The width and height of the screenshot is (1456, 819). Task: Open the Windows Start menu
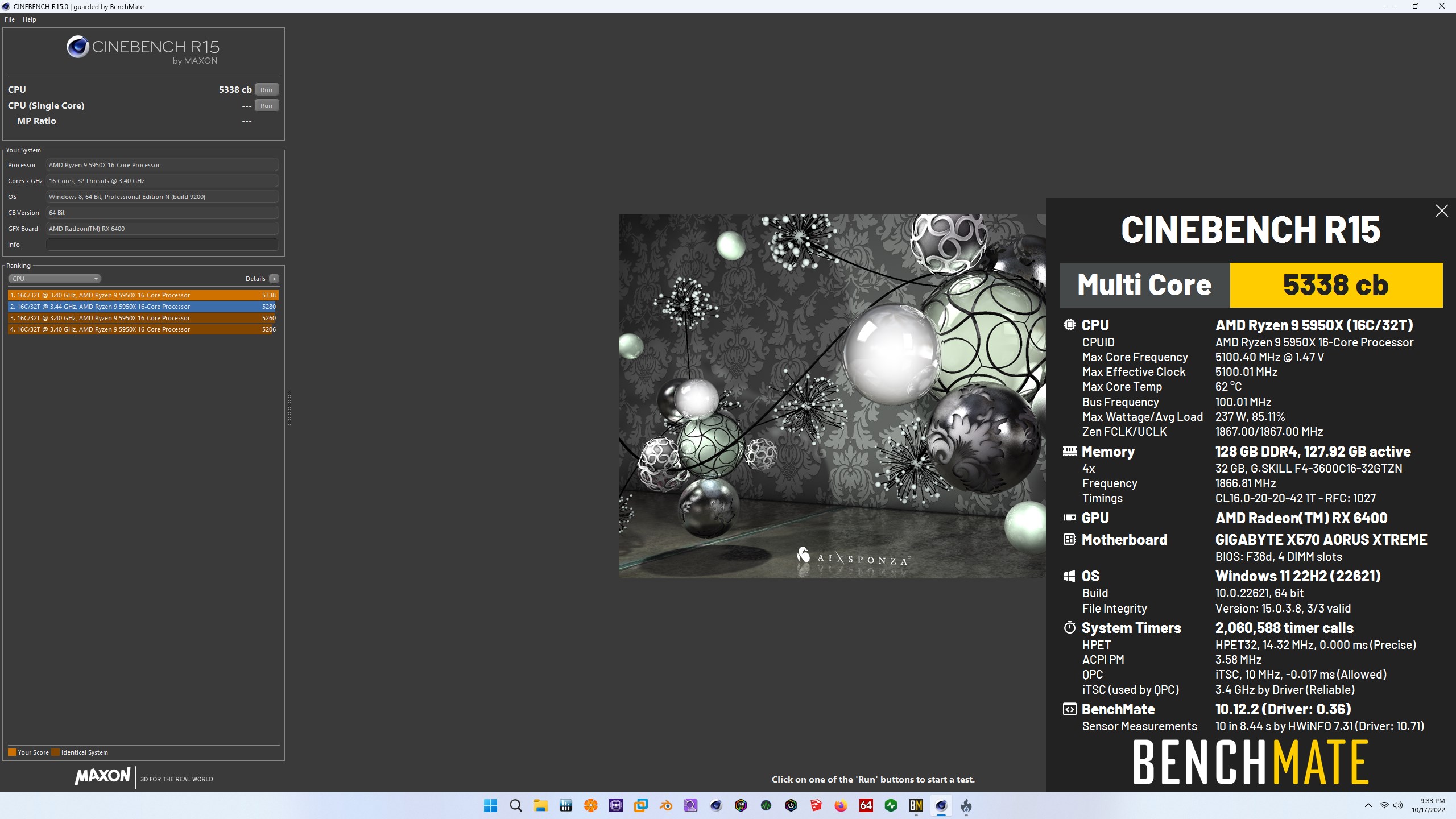tap(490, 806)
